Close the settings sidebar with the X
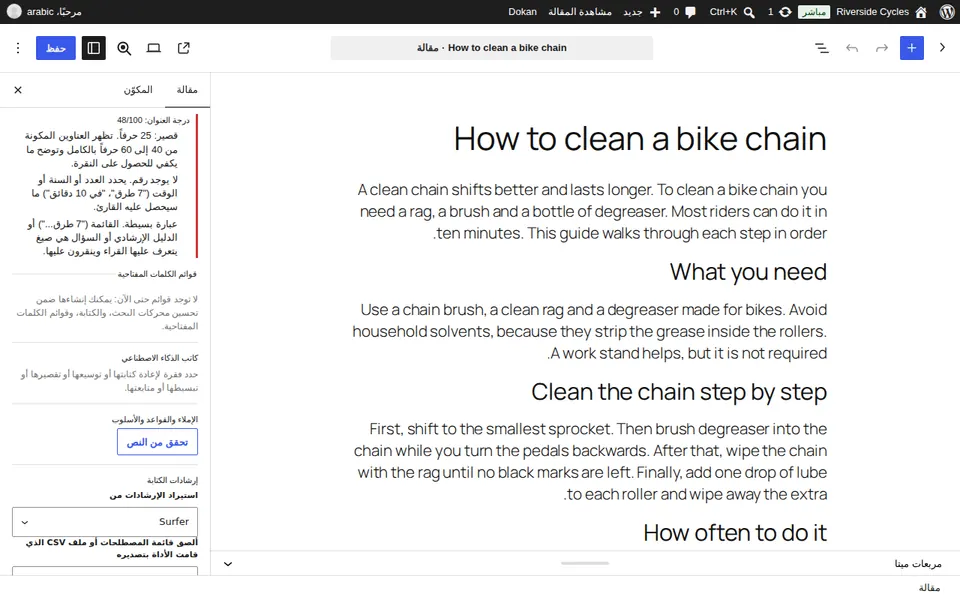This screenshot has height=600, width=960. tap(18, 90)
